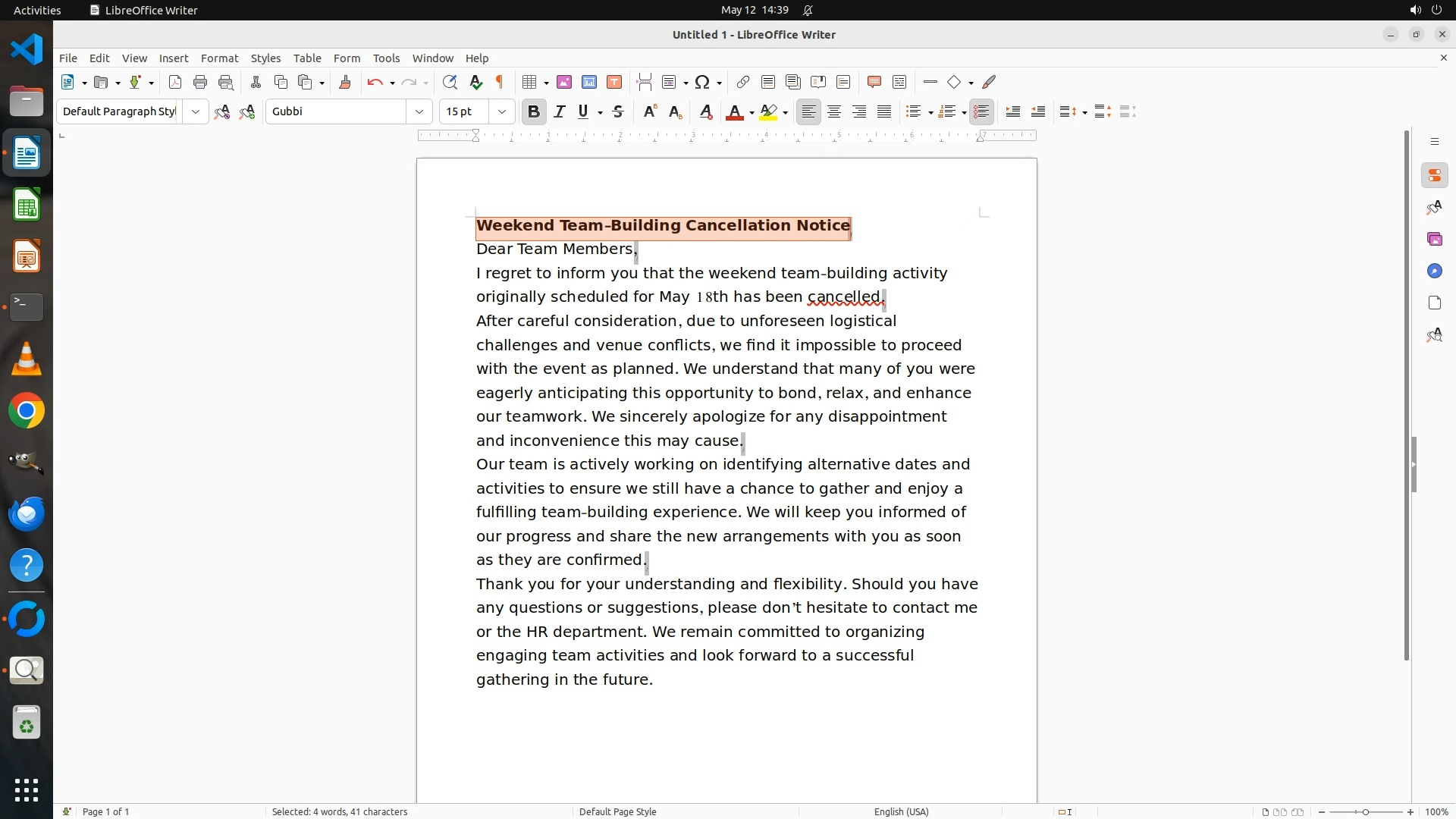Open the 15 pt font size dropdown
Viewport: 1456px width, 819px height.
tap(501, 111)
